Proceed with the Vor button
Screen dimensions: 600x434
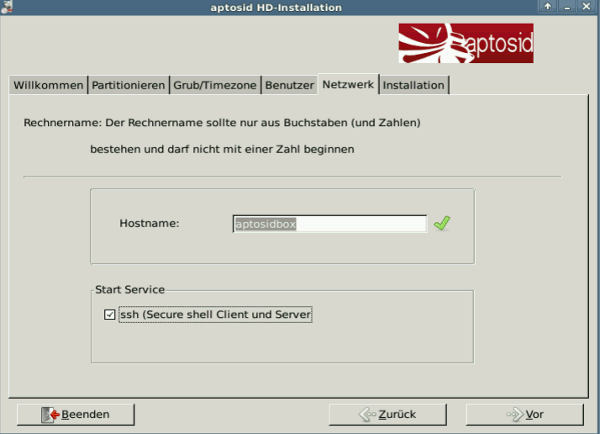click(525, 414)
